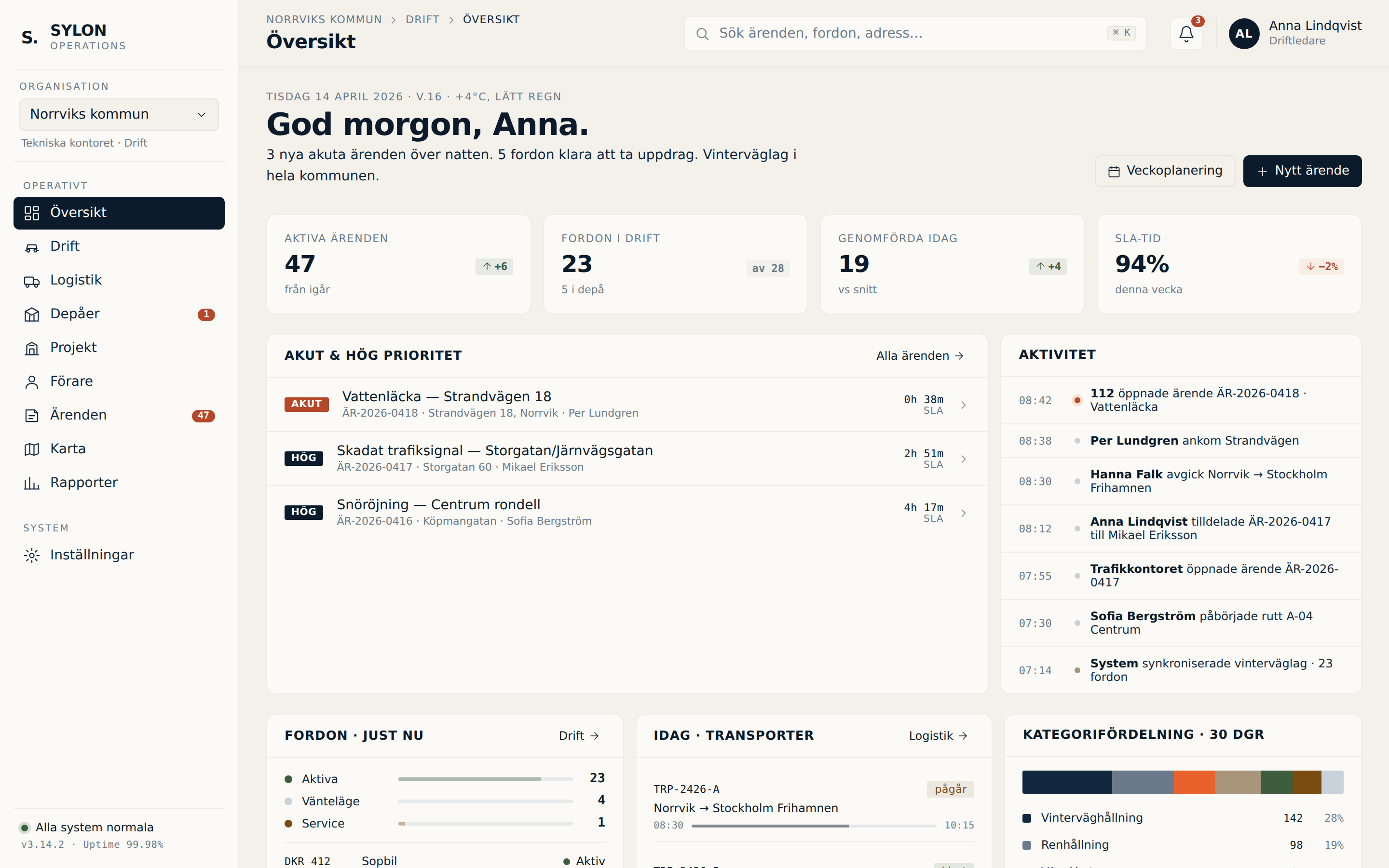Click NORRVIKS KOMMUN breadcrumb

(x=324, y=19)
